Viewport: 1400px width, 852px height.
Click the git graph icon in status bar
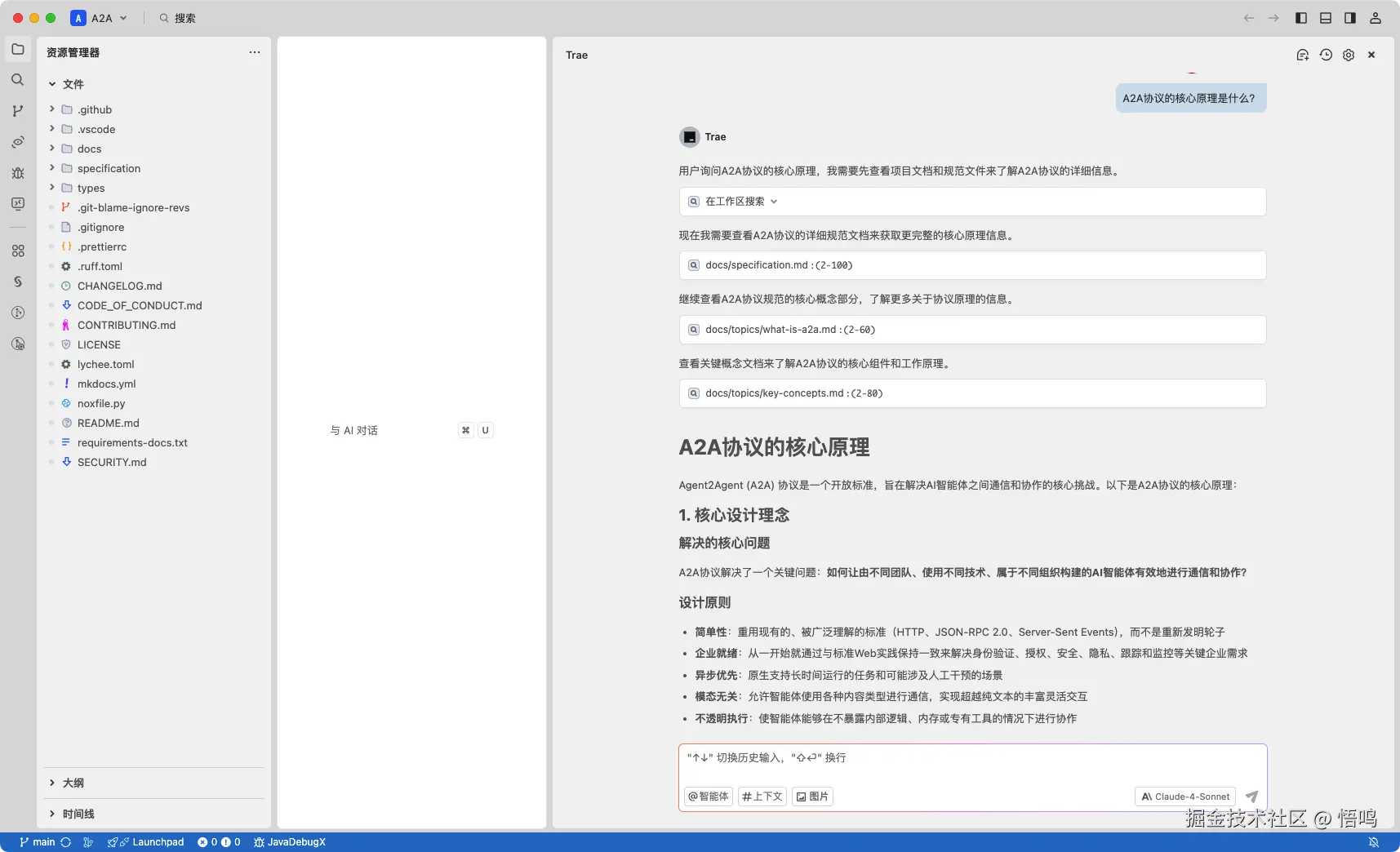pos(88,842)
